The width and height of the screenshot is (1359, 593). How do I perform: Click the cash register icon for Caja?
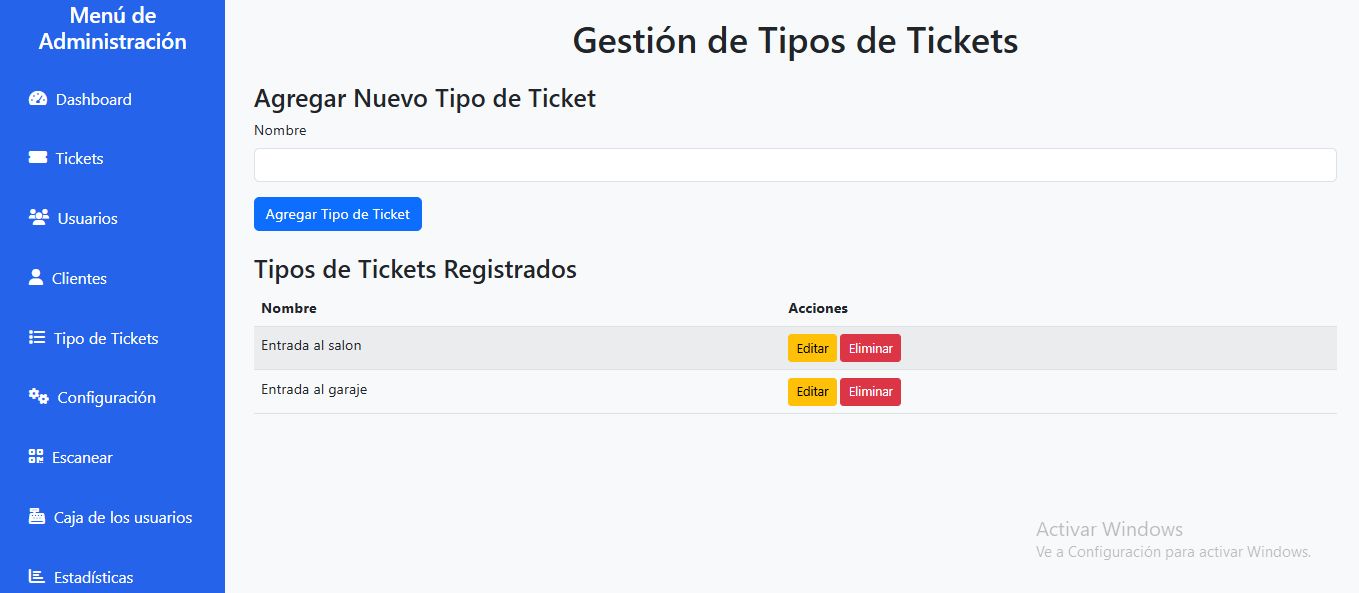pos(37,516)
